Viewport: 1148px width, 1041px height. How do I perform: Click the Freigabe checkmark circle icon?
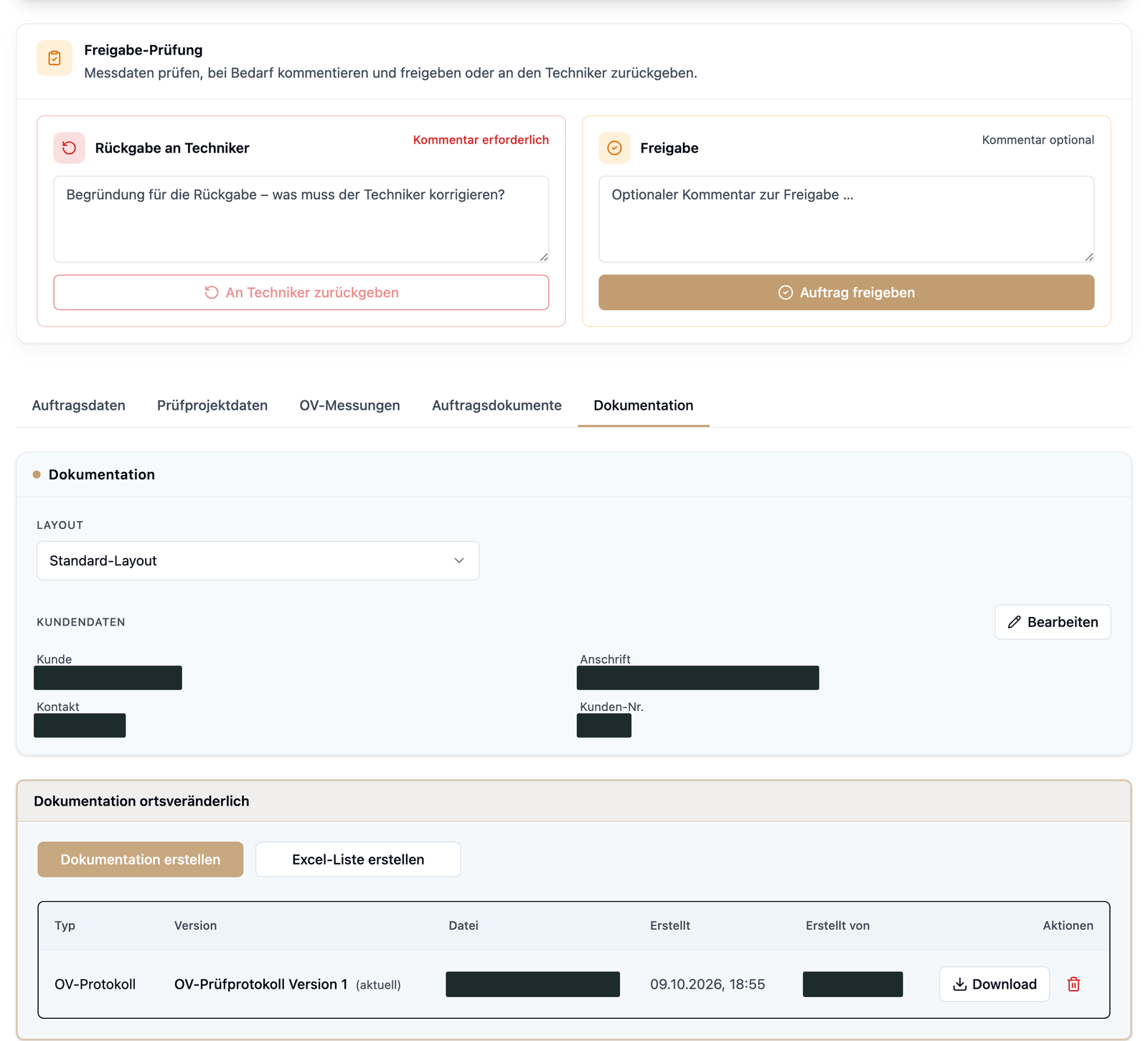(x=614, y=148)
